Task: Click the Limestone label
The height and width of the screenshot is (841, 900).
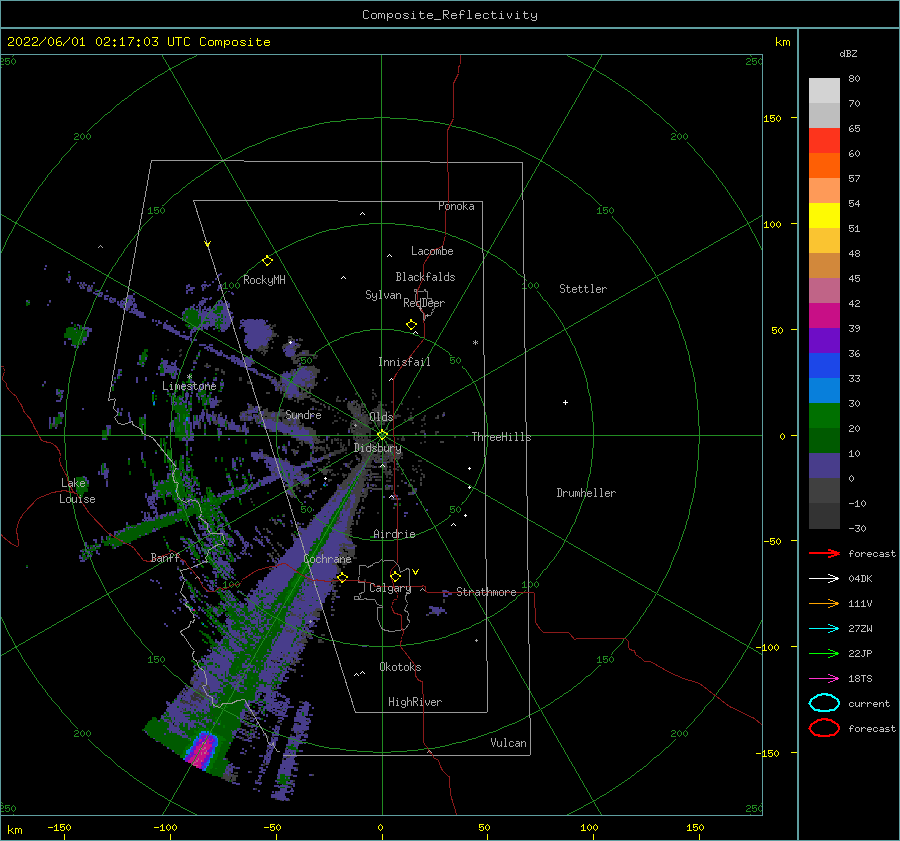Action: [189, 386]
